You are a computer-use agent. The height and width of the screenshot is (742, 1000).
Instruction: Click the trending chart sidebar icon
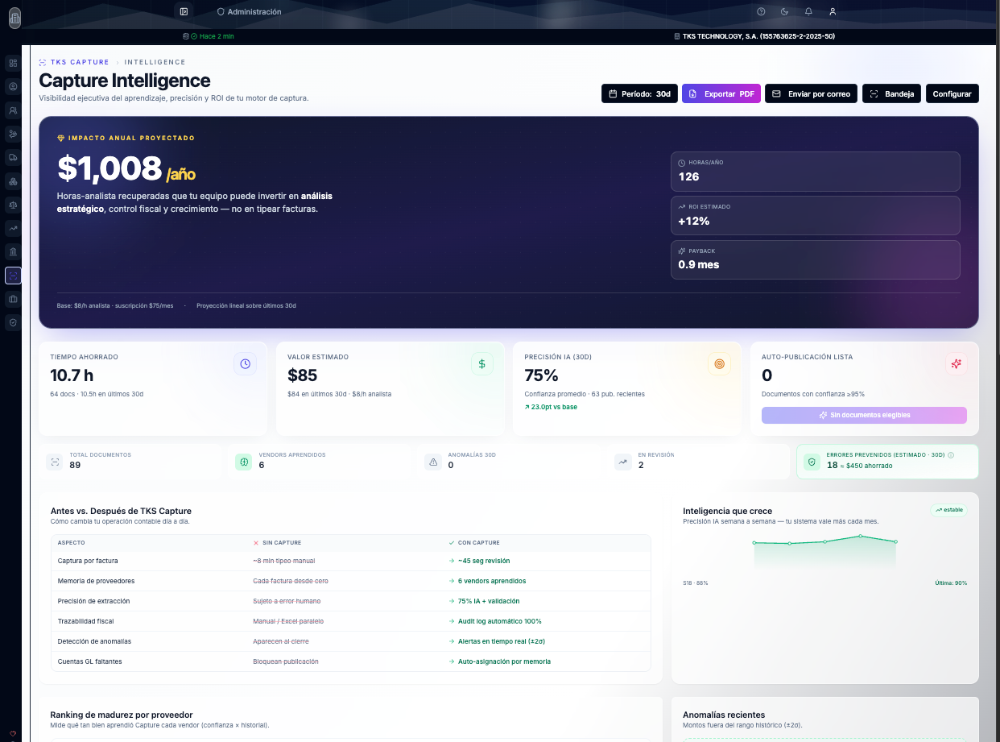pos(13,228)
